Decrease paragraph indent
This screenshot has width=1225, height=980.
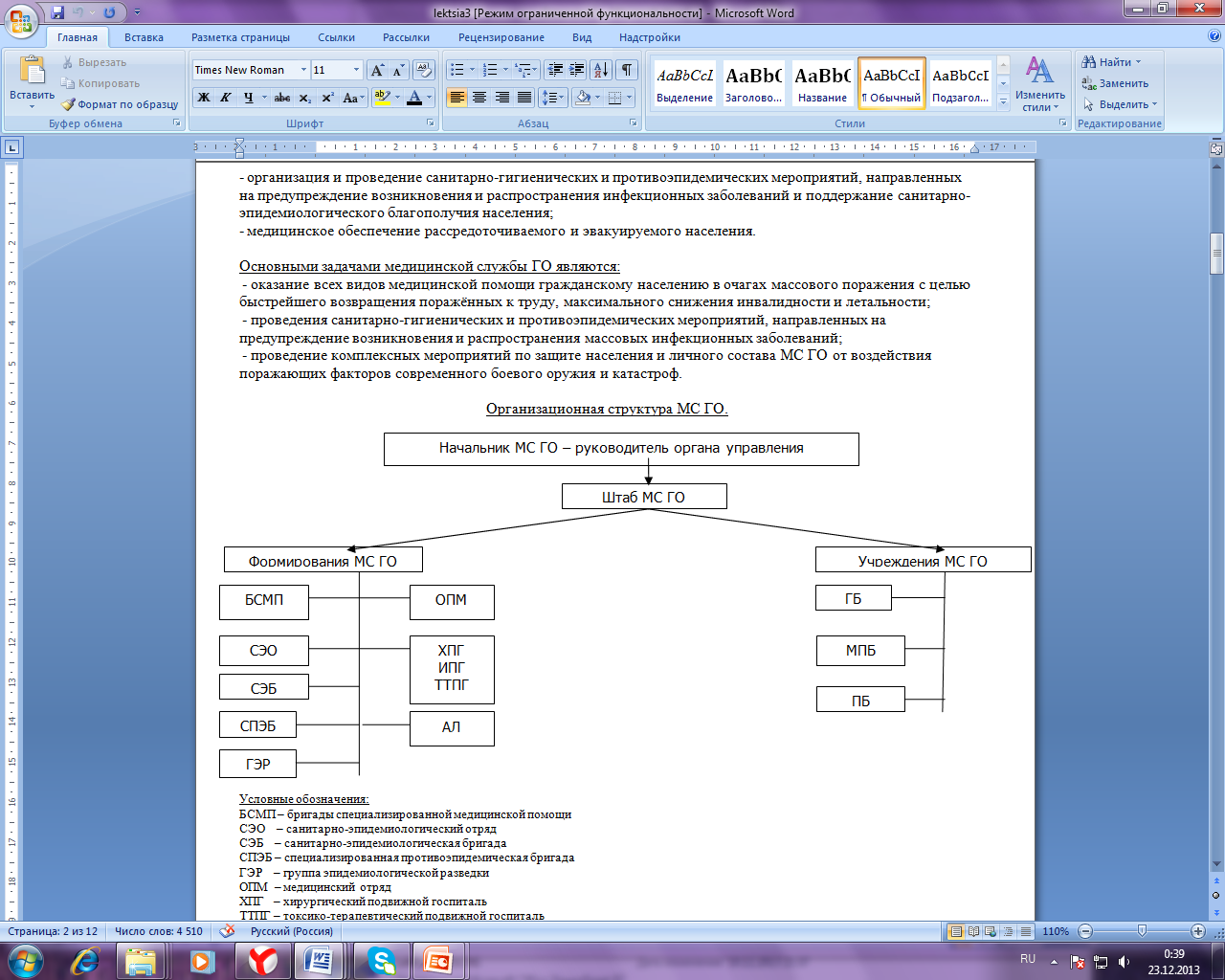(x=554, y=70)
